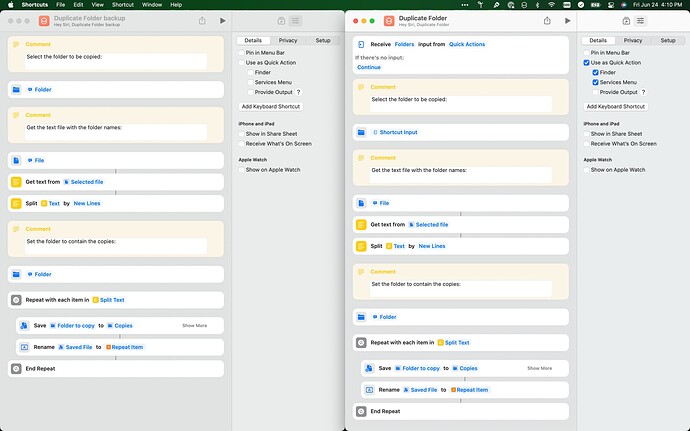Enable Provide Output in Duplicate Folder window
690x431 pixels.
tap(595, 92)
